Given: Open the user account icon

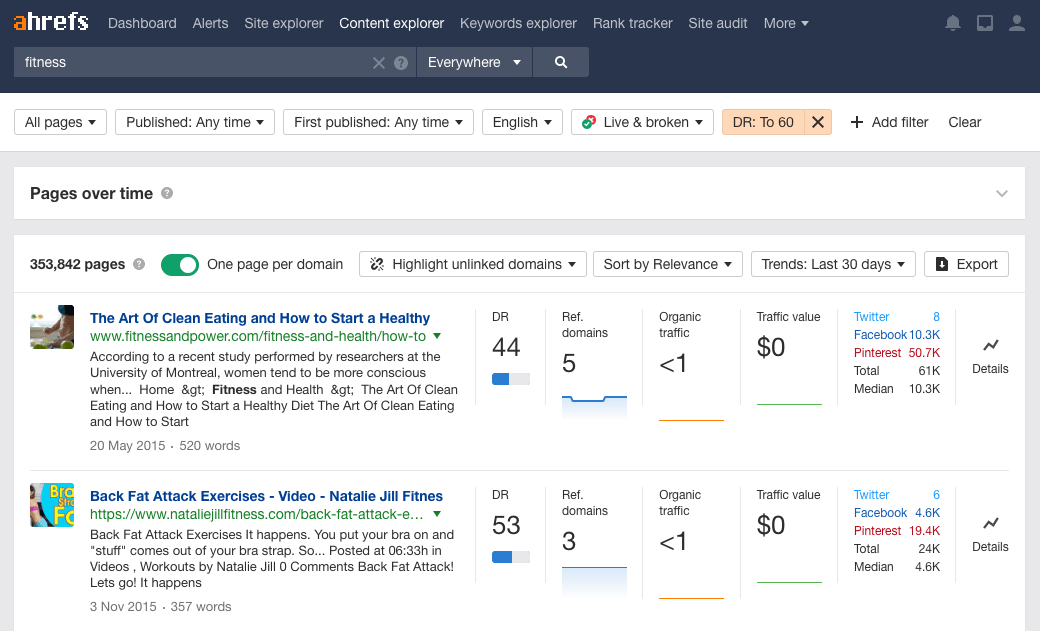Looking at the screenshot, I should [x=1017, y=23].
